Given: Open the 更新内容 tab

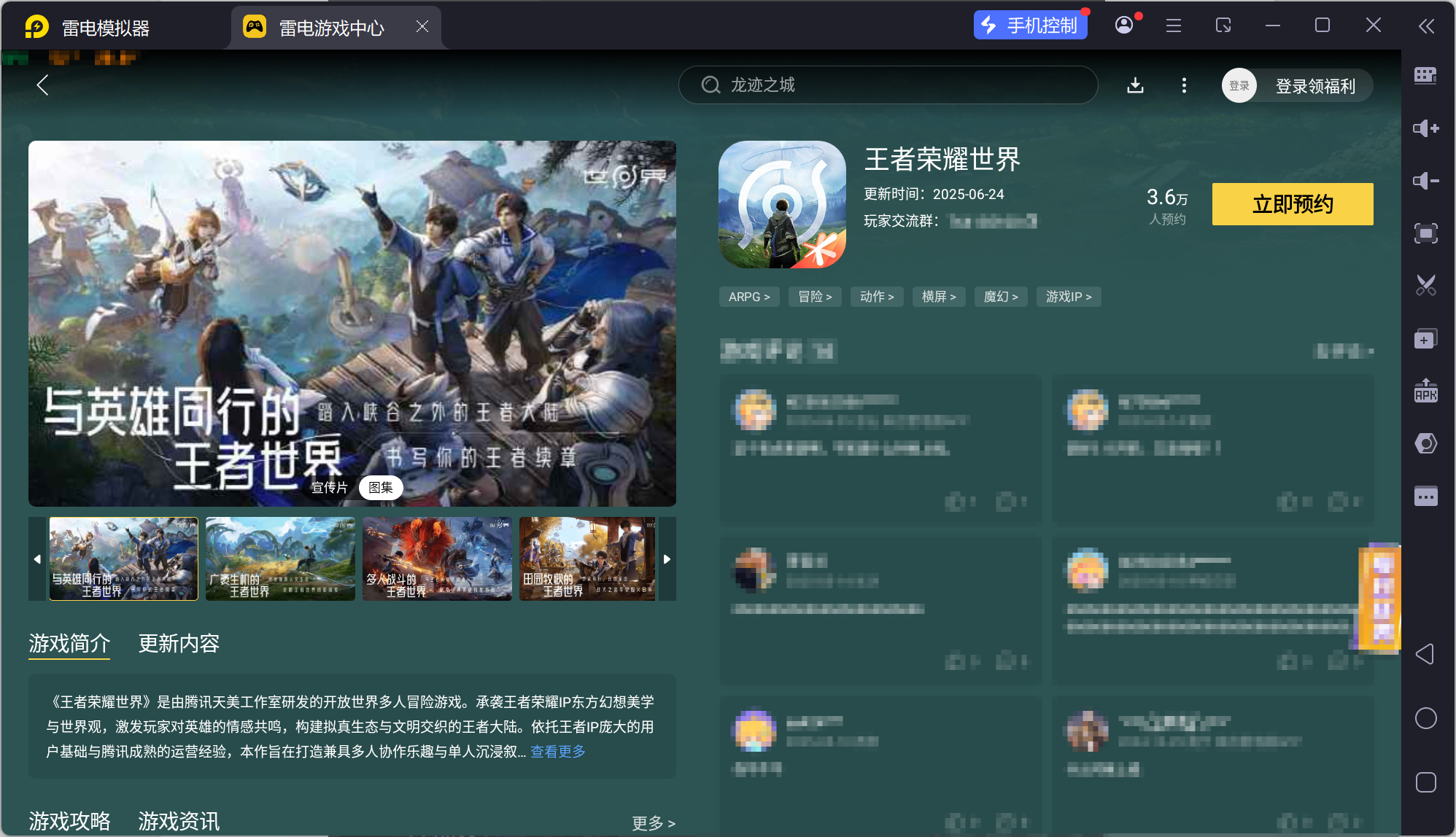Looking at the screenshot, I should click(179, 643).
